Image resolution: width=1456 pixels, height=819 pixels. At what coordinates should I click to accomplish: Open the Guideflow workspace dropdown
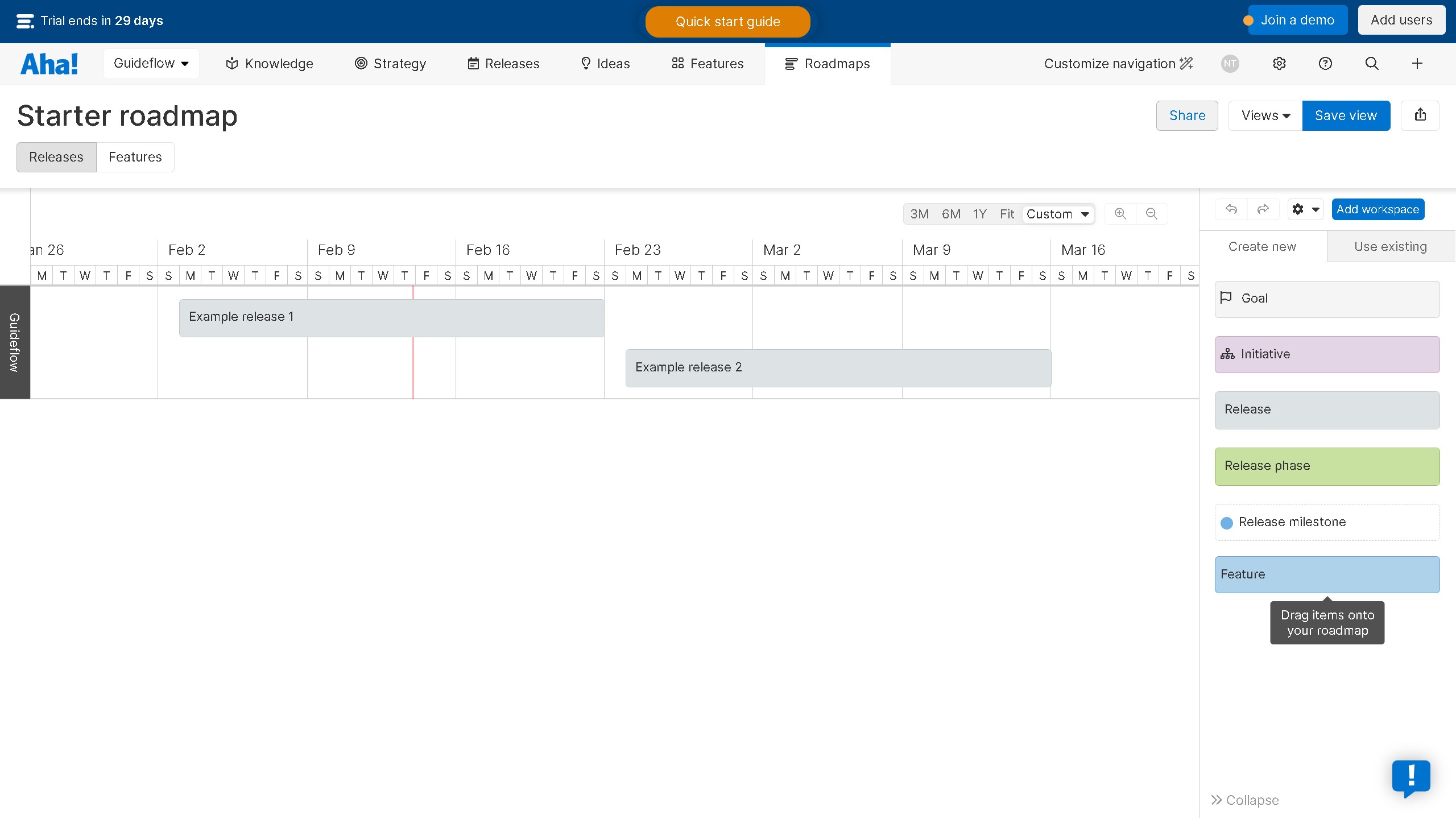point(151,63)
